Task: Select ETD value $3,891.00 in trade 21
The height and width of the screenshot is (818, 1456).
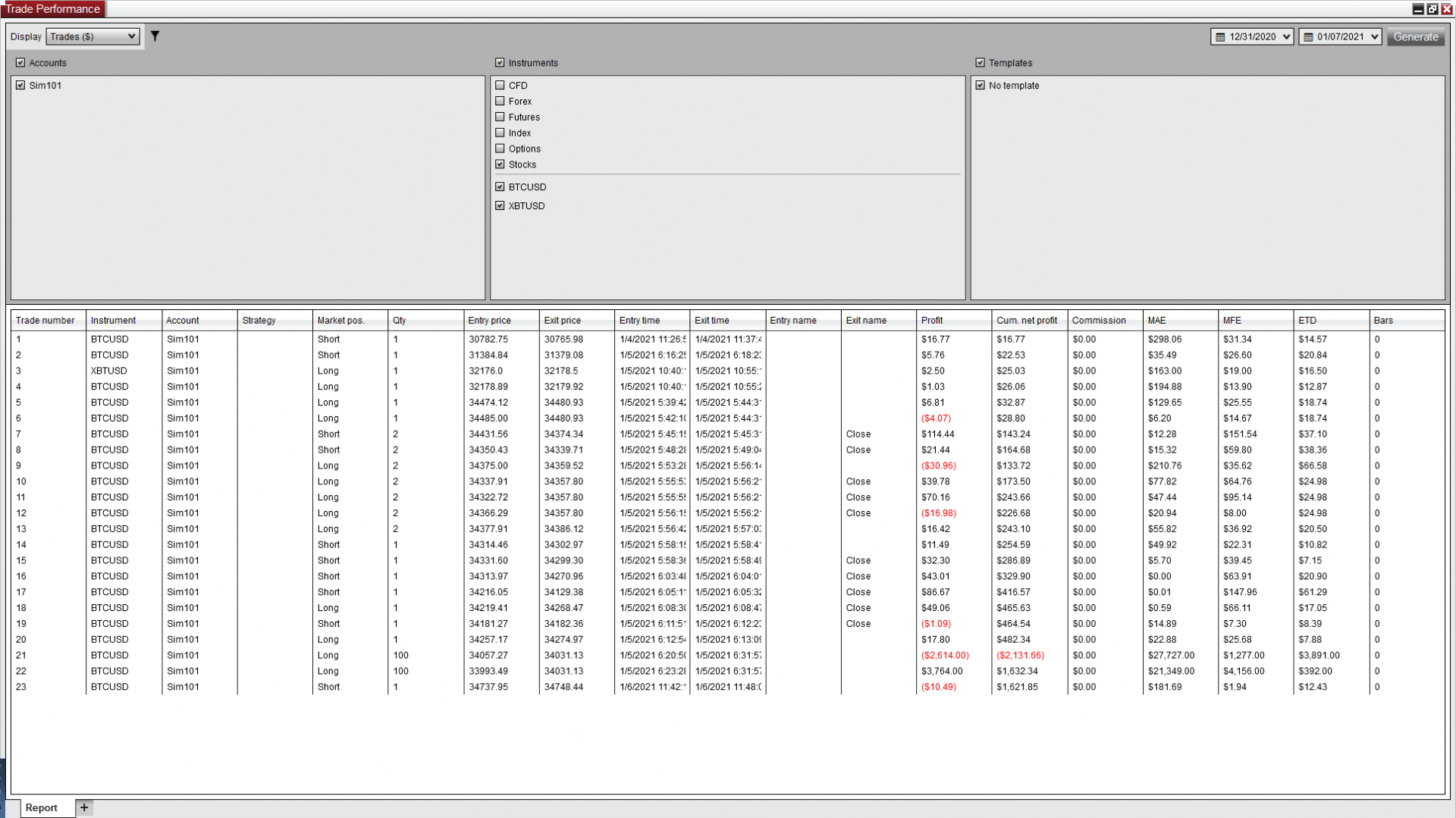Action: (1319, 655)
